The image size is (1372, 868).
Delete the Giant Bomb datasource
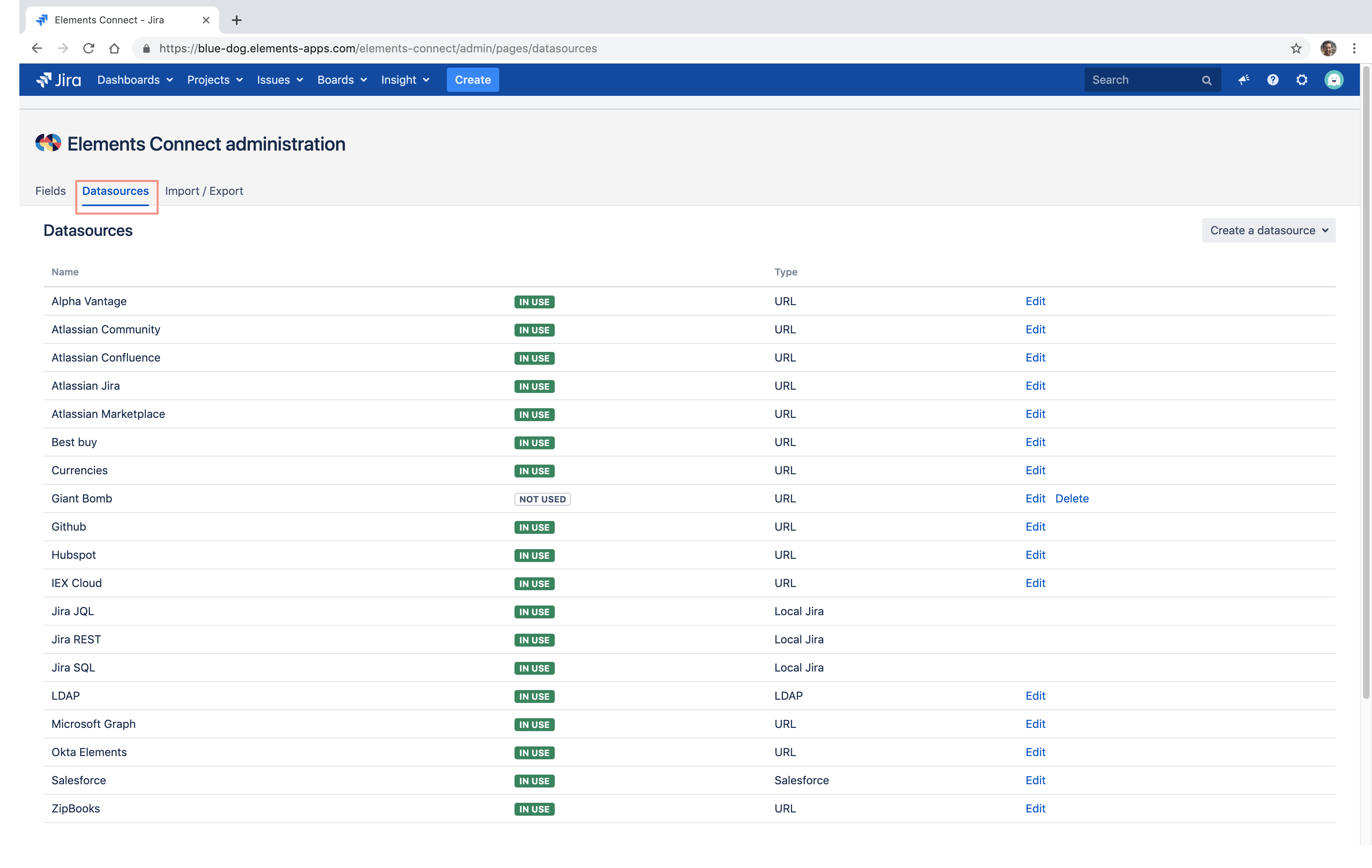coord(1072,498)
